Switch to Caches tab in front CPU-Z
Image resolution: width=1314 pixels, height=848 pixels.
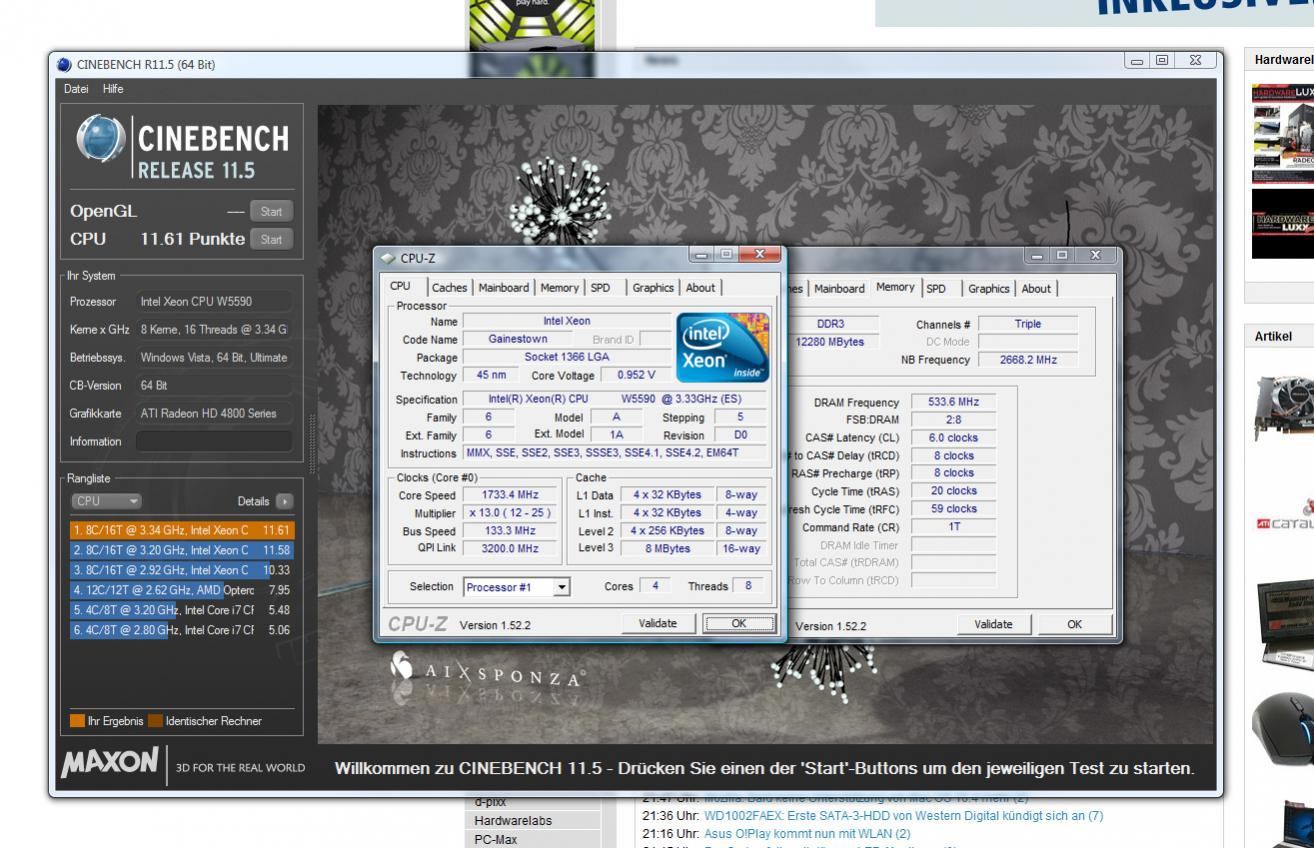point(449,287)
